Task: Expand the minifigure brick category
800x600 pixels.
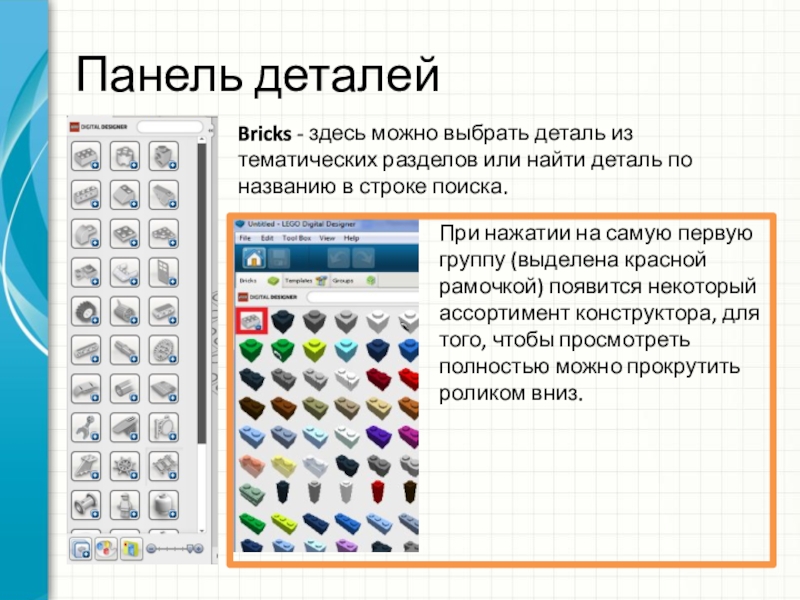Action: tap(123, 505)
